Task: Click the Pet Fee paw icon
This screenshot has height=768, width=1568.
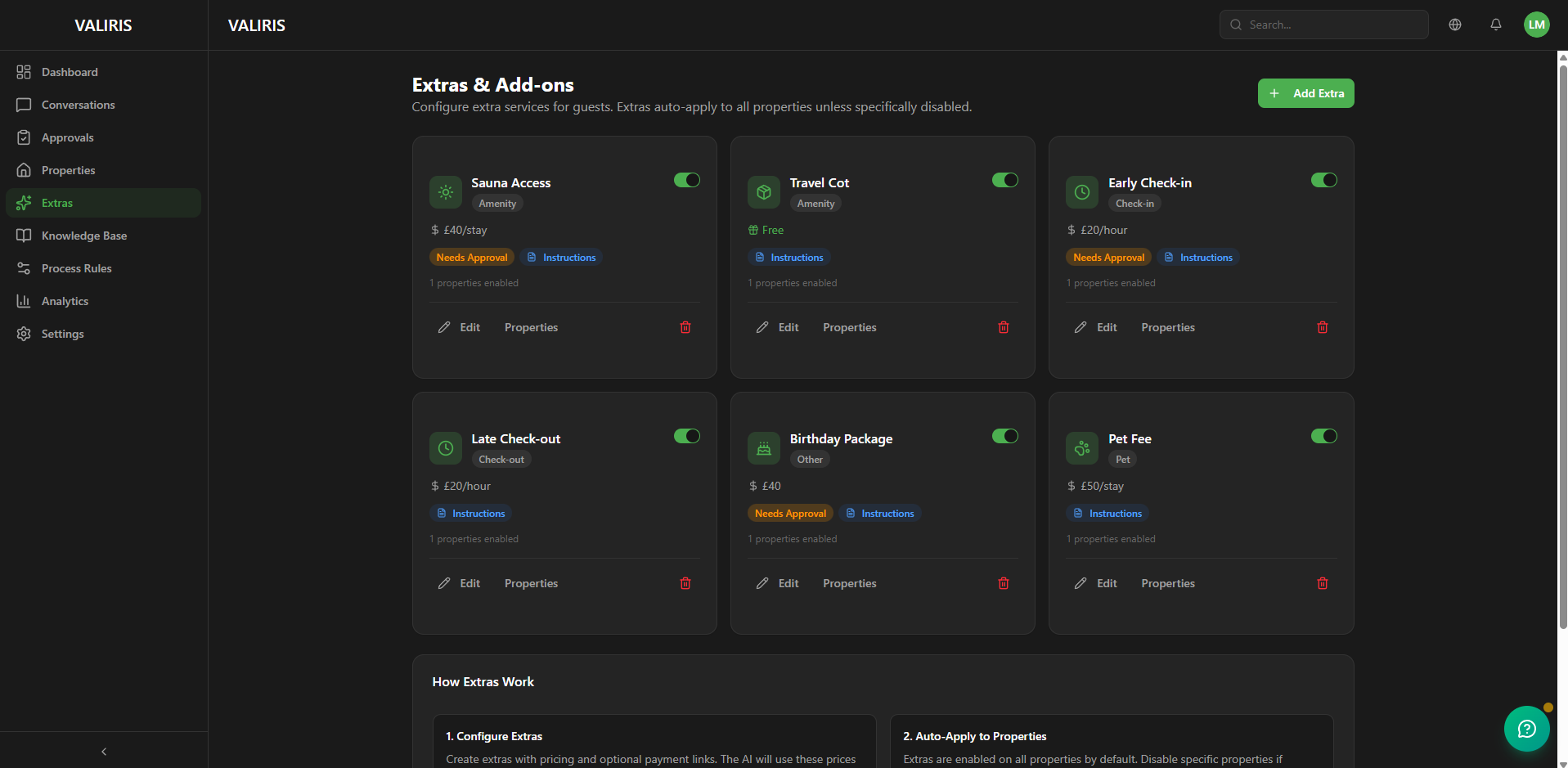Action: coord(1081,448)
